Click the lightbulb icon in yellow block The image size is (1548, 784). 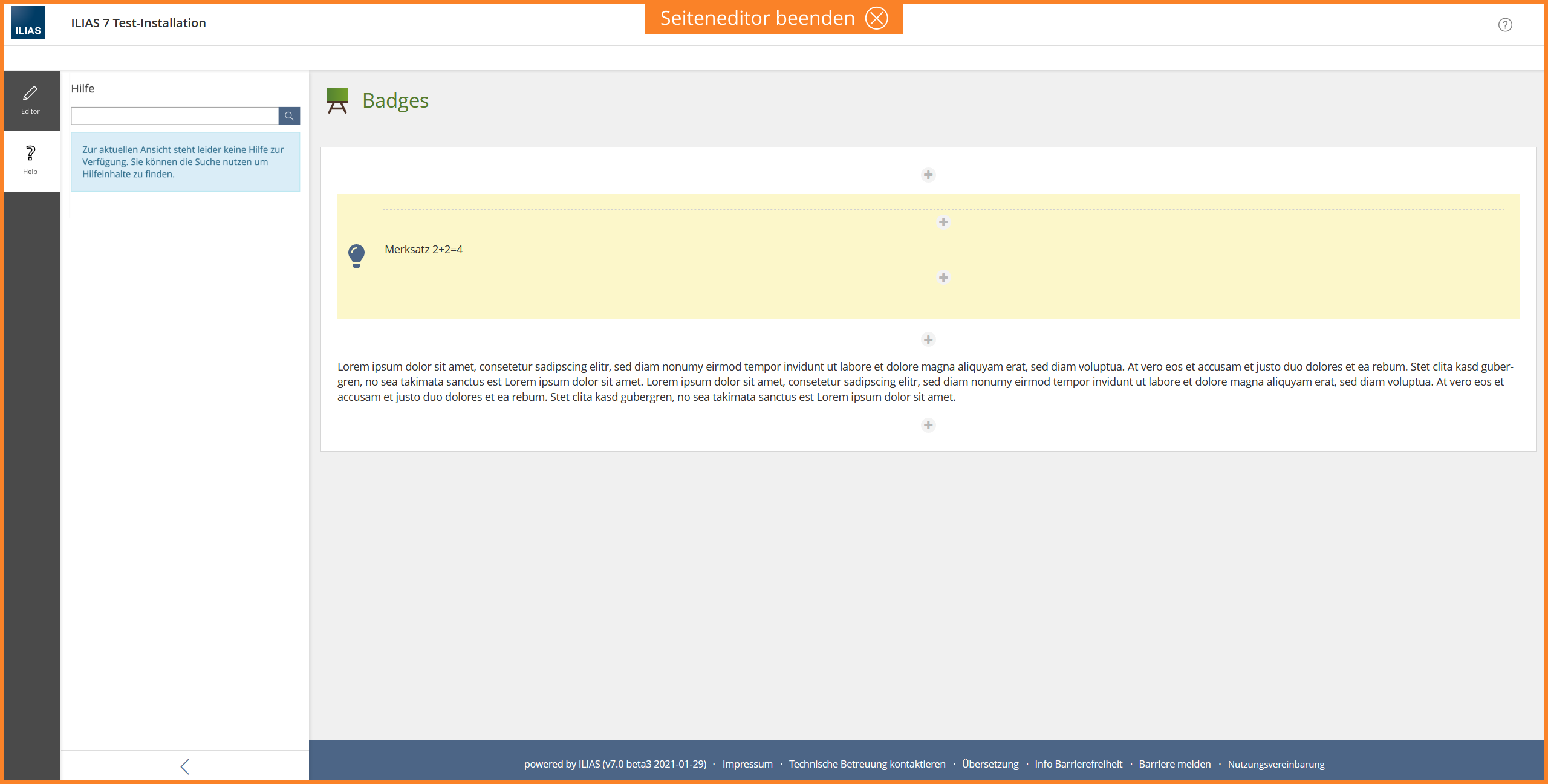356,256
